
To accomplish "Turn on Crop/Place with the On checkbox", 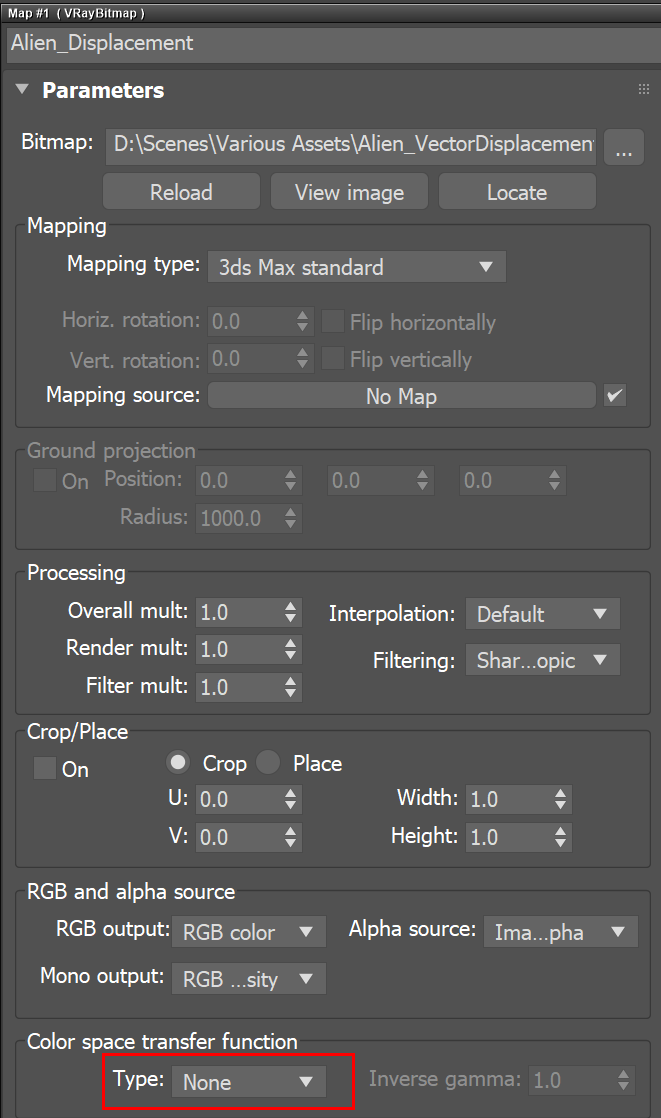I will coord(43,768).
